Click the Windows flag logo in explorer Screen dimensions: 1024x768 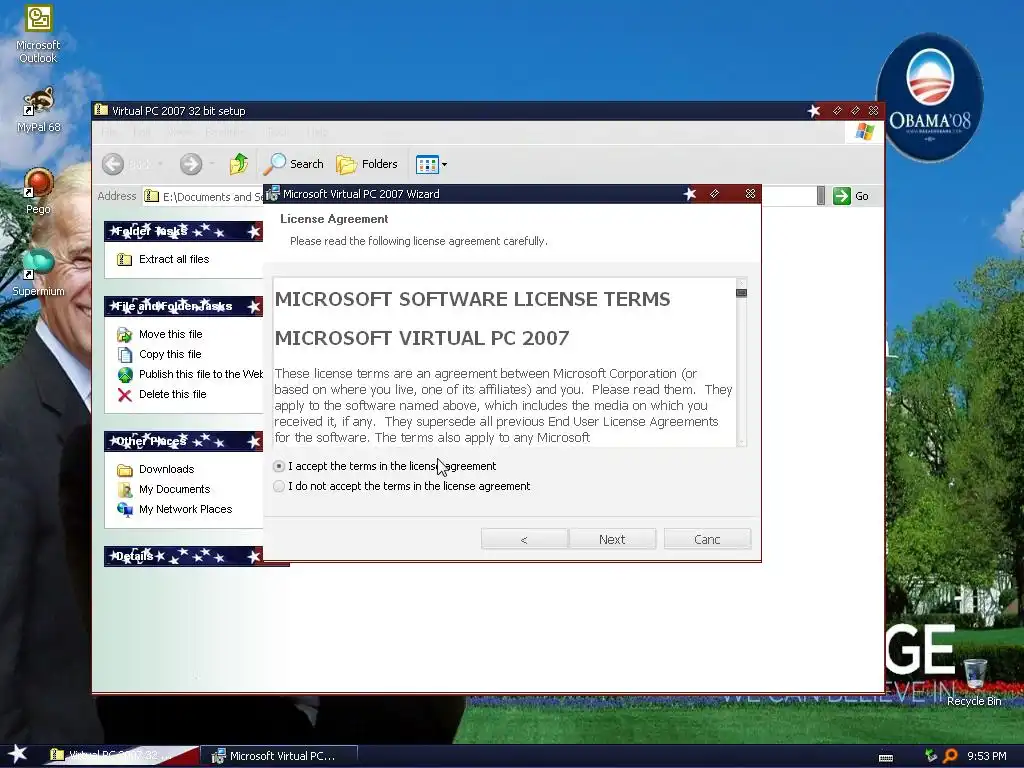tap(864, 132)
